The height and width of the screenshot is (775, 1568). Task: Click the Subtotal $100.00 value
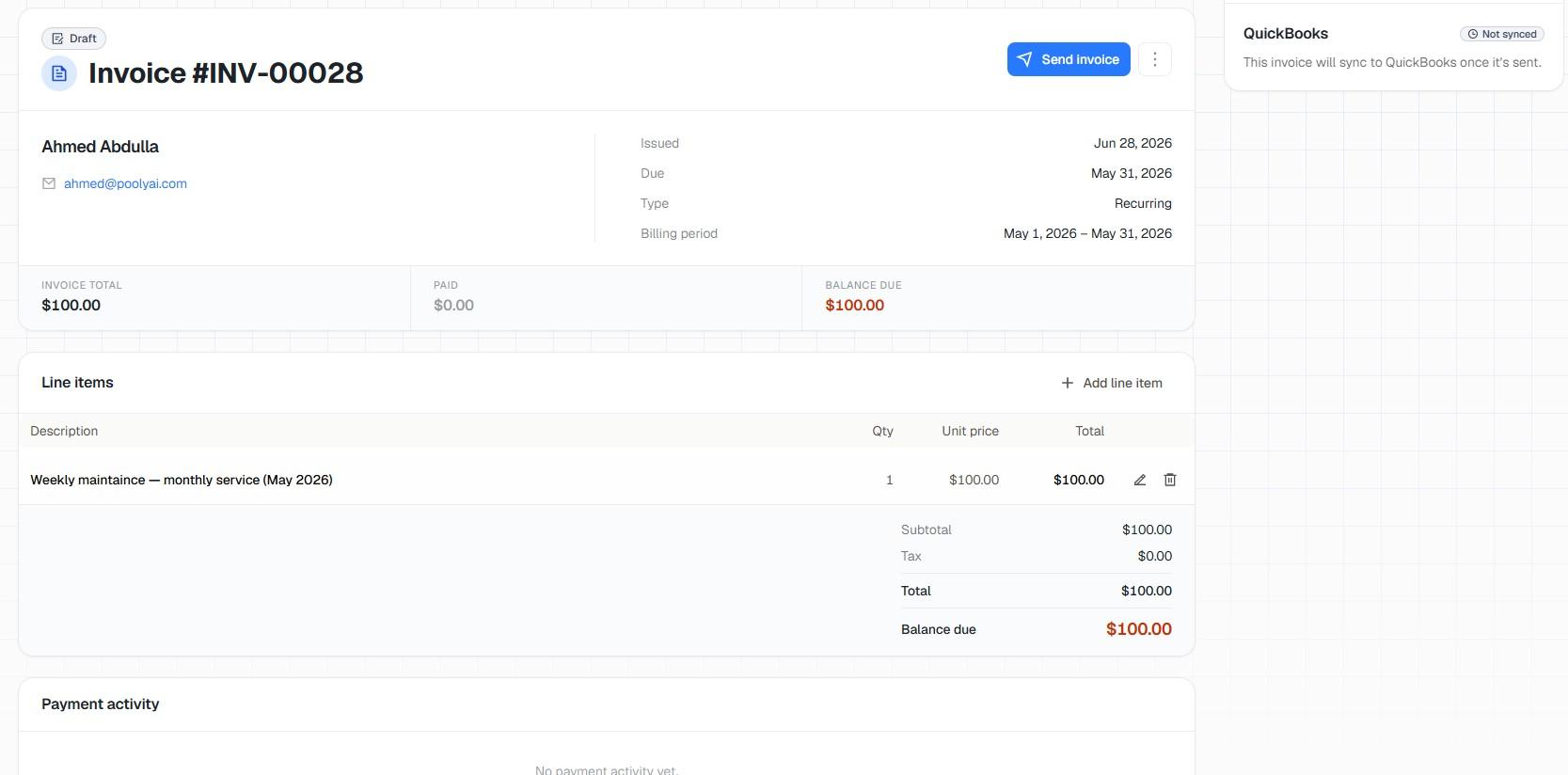[1147, 530]
